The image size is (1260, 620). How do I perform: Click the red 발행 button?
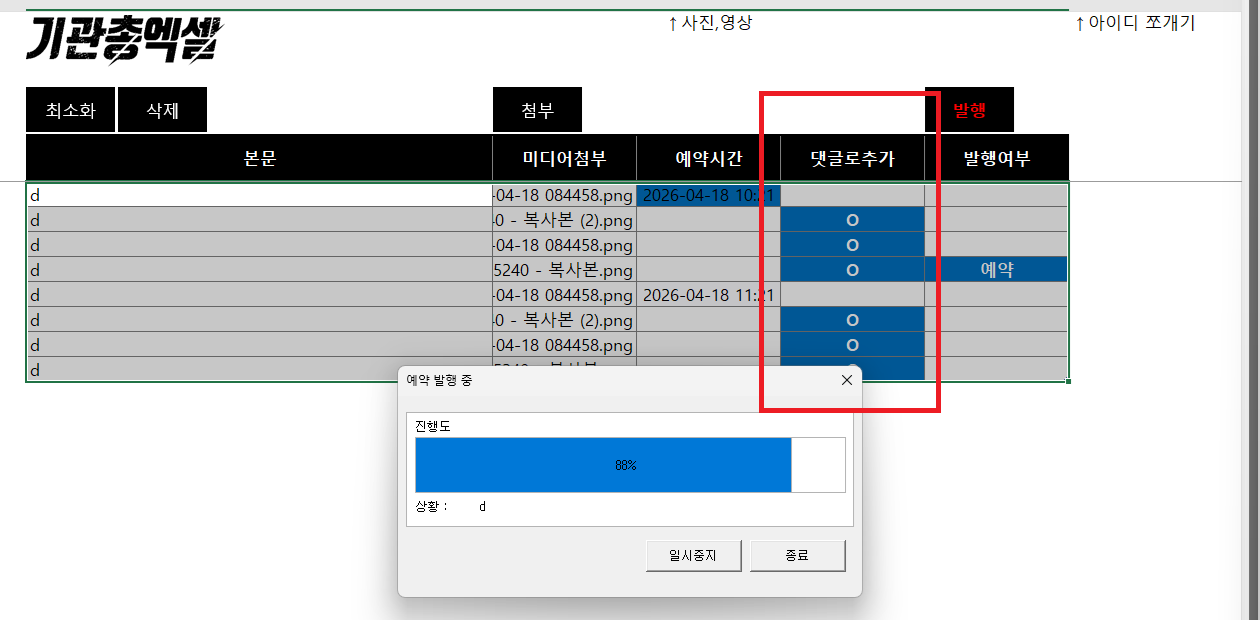(x=969, y=110)
